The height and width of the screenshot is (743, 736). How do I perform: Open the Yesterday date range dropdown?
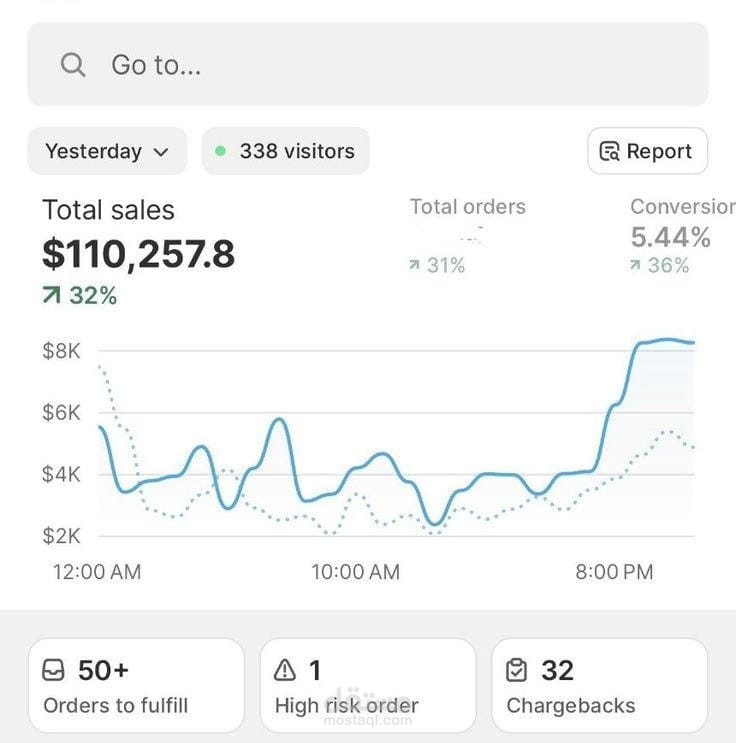pos(107,151)
